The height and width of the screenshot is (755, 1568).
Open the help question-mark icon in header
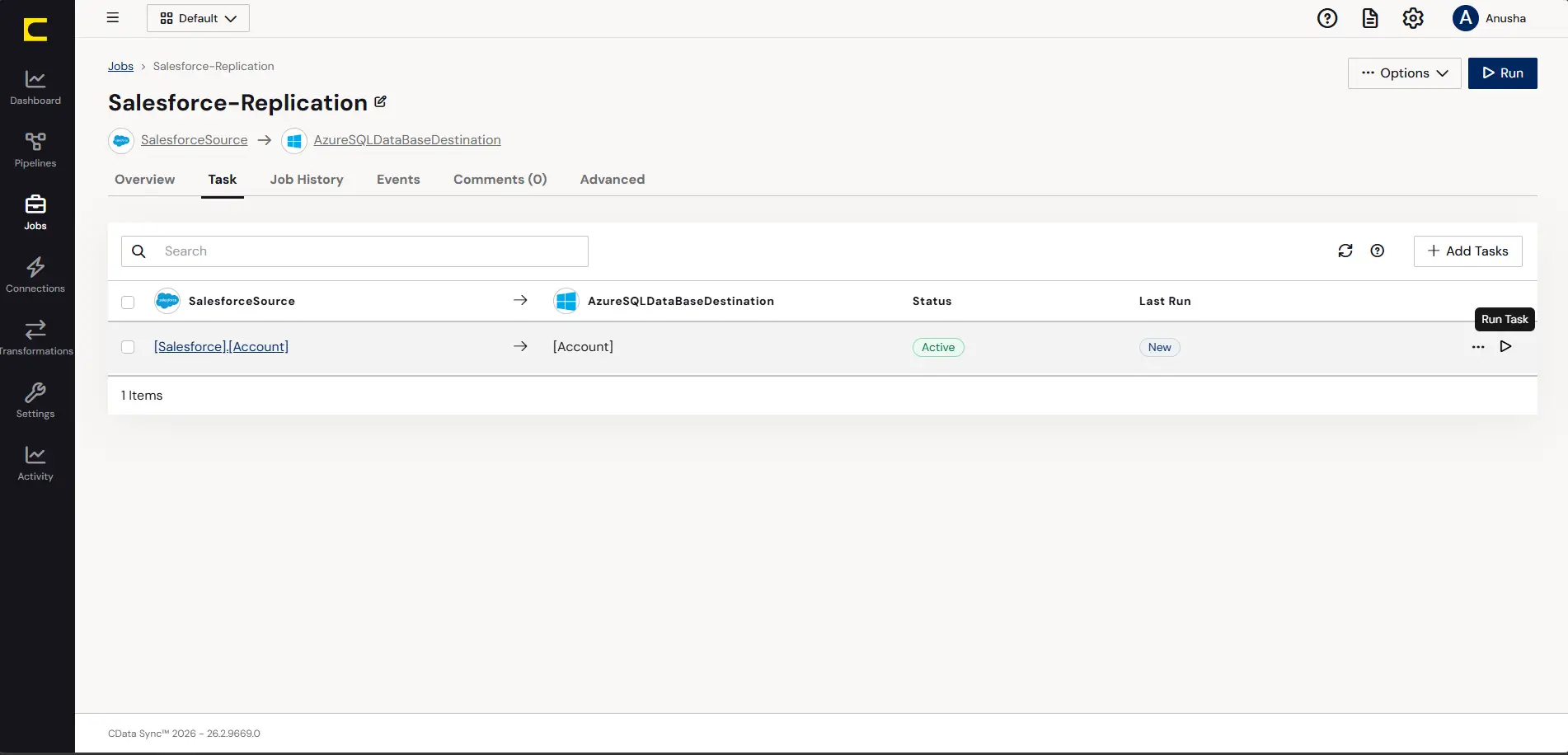point(1327,18)
